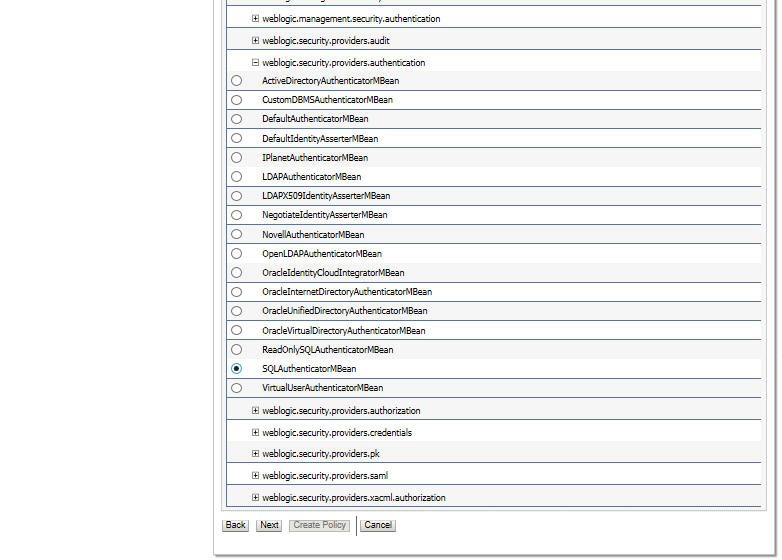Click the VirtualUserAuthenticatorMBean label text
This screenshot has height=560, width=782.
[323, 388]
